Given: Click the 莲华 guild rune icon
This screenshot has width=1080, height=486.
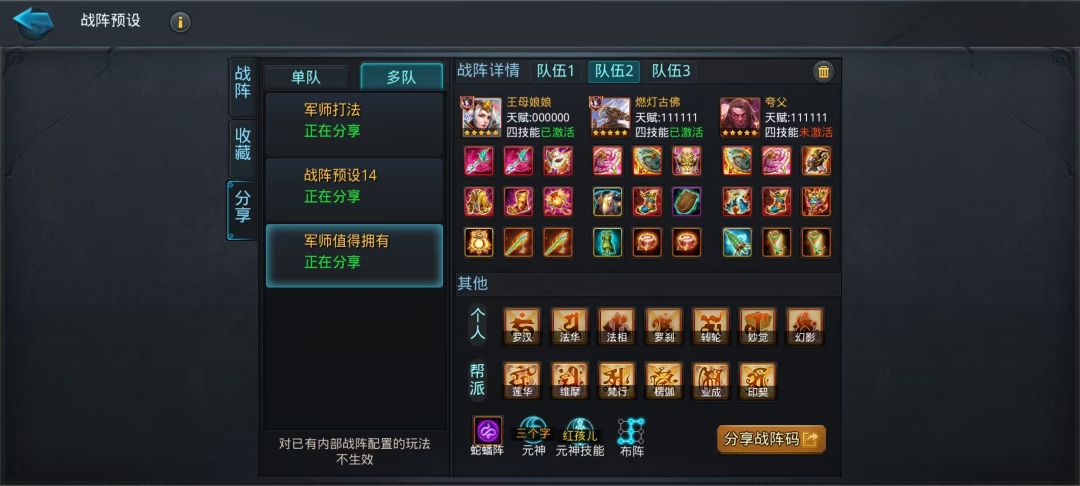Looking at the screenshot, I should tap(521, 381).
